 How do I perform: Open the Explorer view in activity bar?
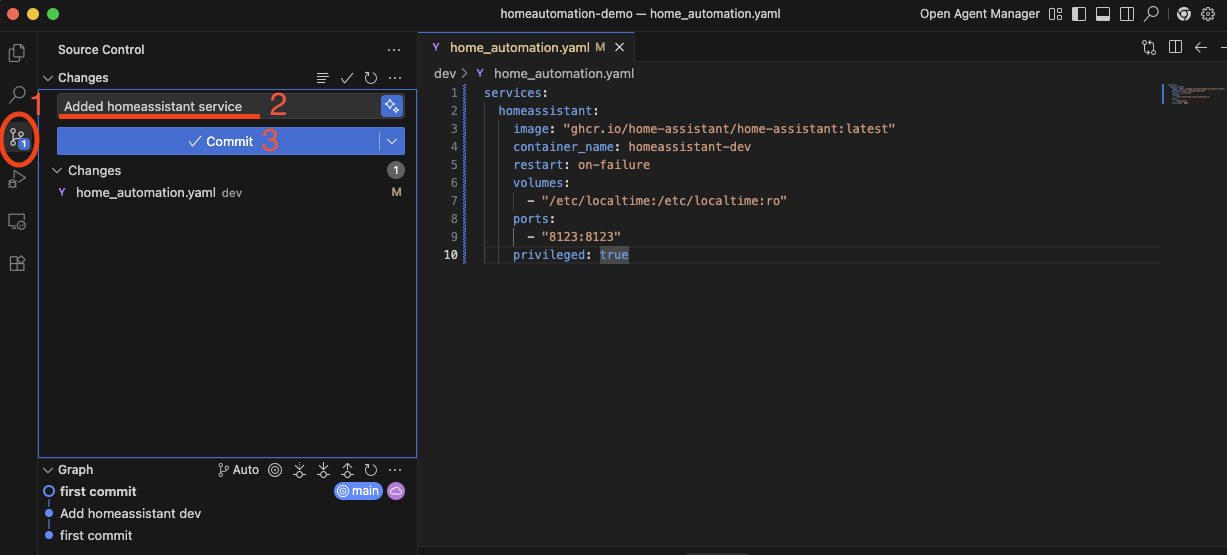pyautogui.click(x=17, y=53)
